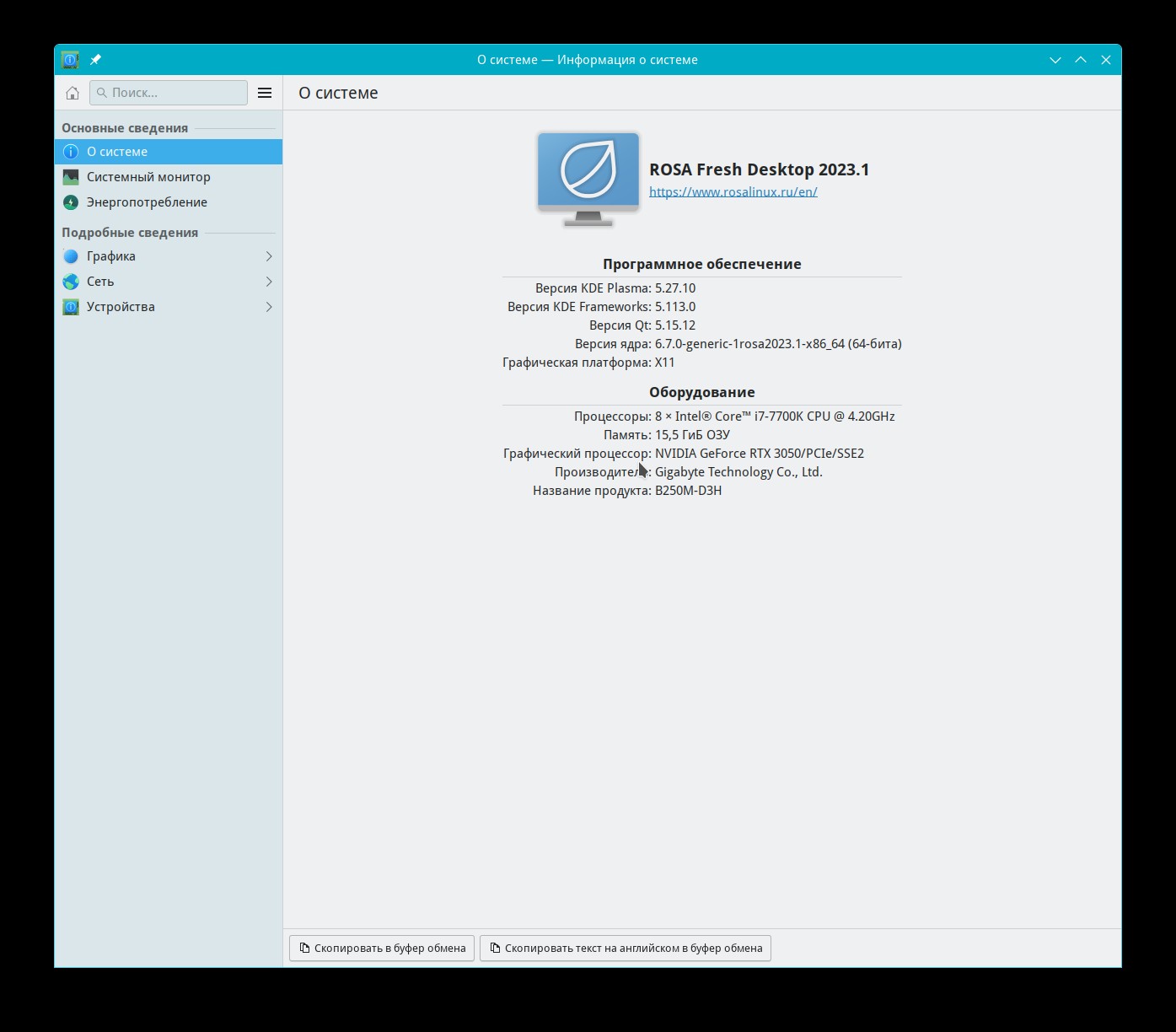The image size is (1176, 1032).
Task: Click the Qt version value 5.15.12
Action: point(675,325)
